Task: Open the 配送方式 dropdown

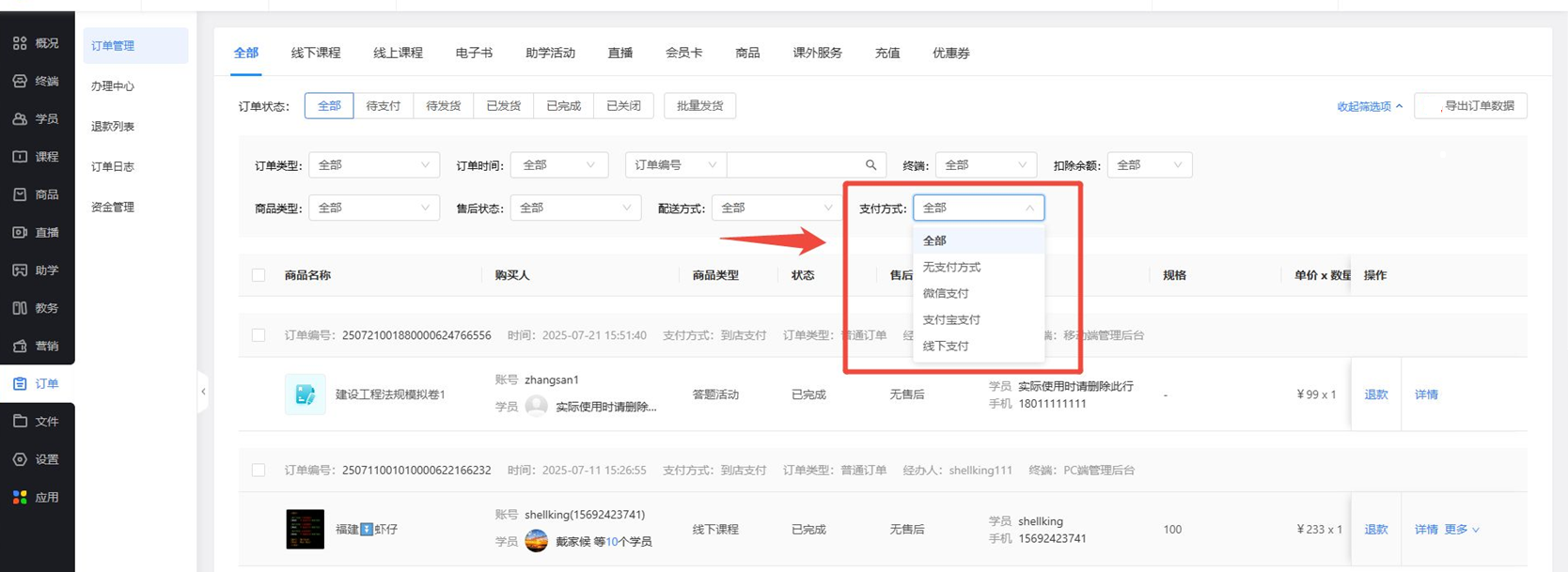Action: (x=776, y=209)
